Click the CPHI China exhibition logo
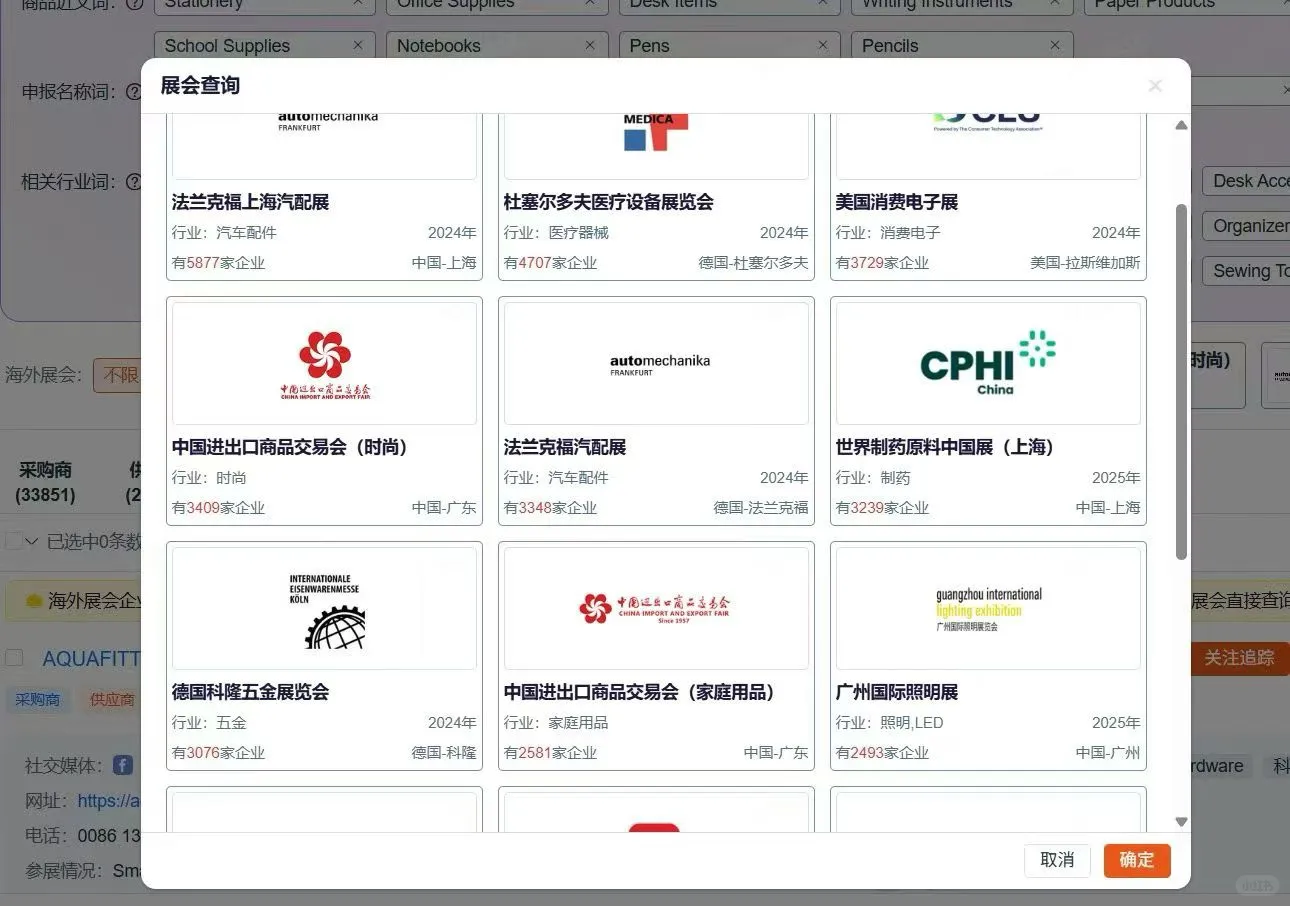Screen dimensions: 1290x906 click(988, 362)
